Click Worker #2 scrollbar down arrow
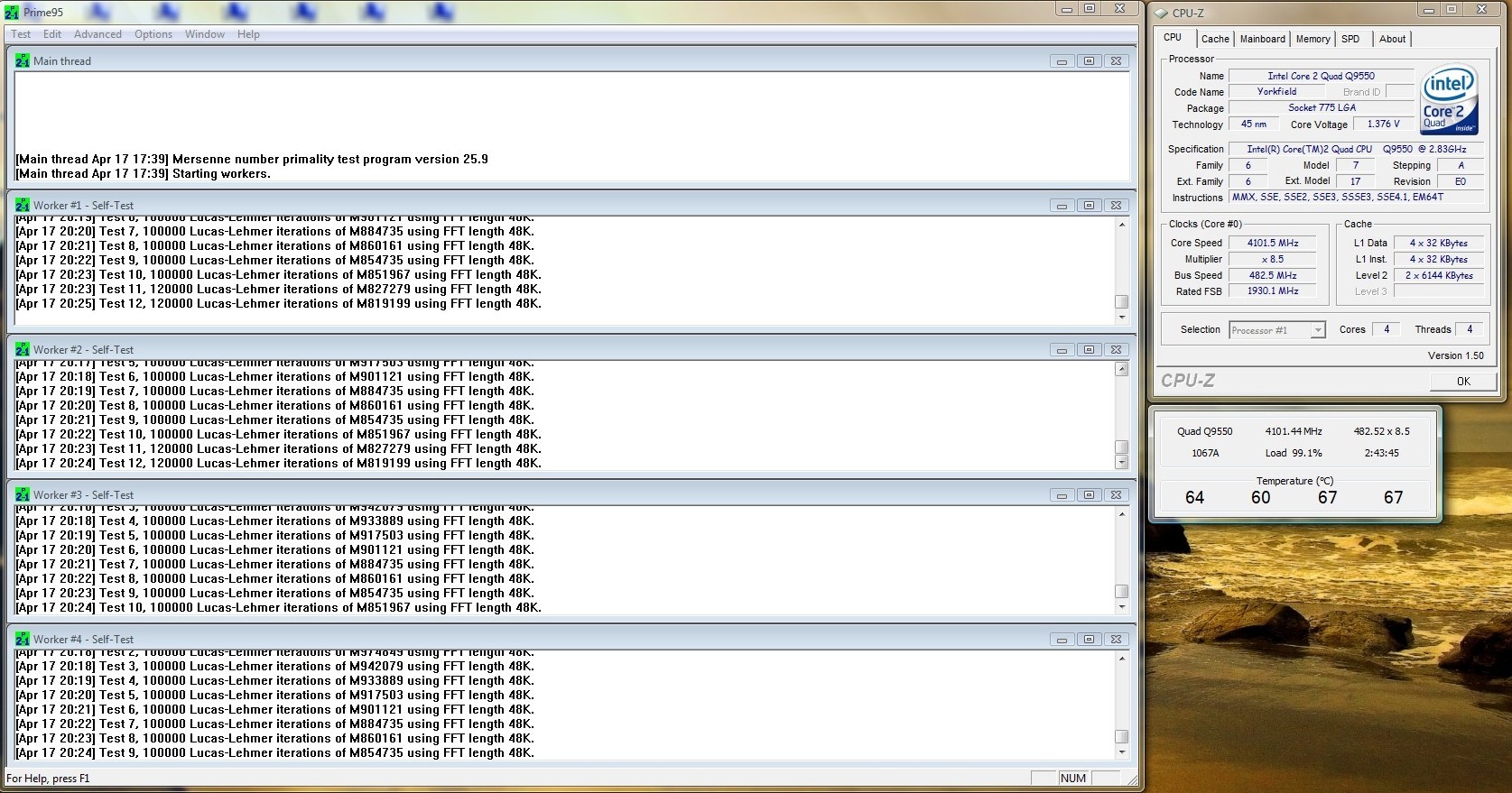1512x793 pixels. point(1122,462)
